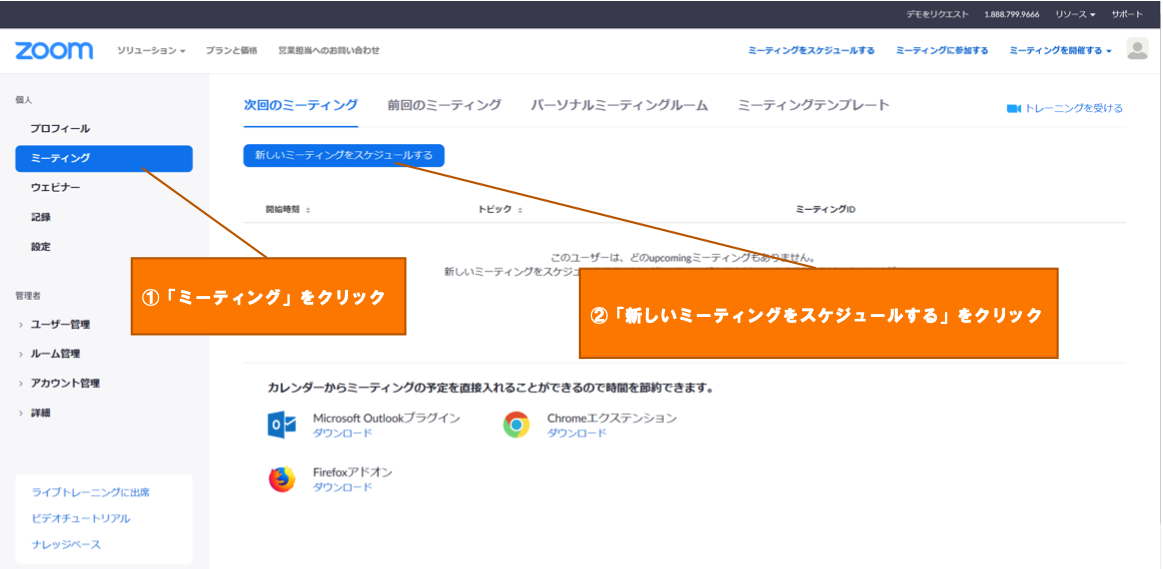
Task: Click the Chromeエクステンション label
Action: 612,418
